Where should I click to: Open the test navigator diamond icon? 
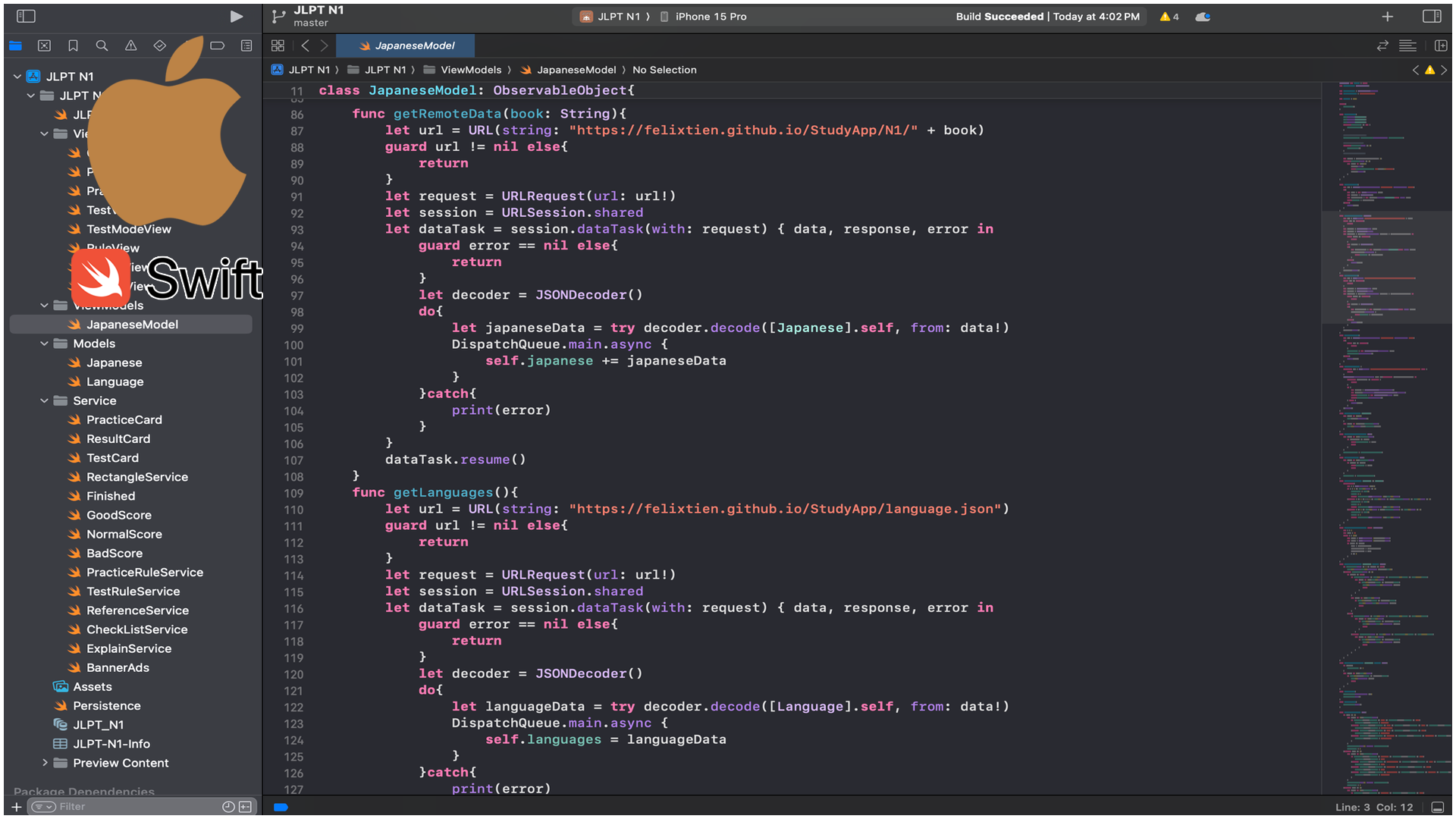pyautogui.click(x=159, y=45)
